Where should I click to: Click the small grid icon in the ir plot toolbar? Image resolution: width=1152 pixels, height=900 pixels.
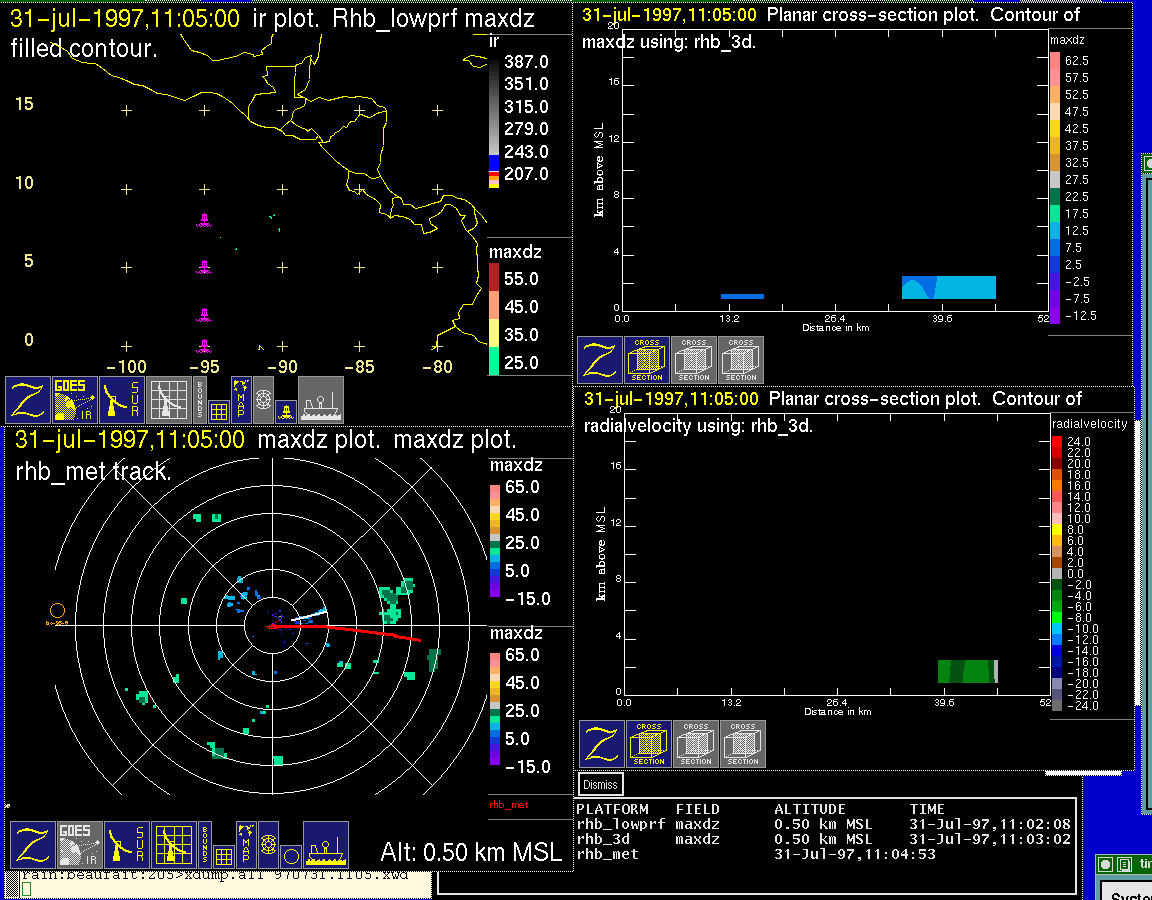[219, 409]
